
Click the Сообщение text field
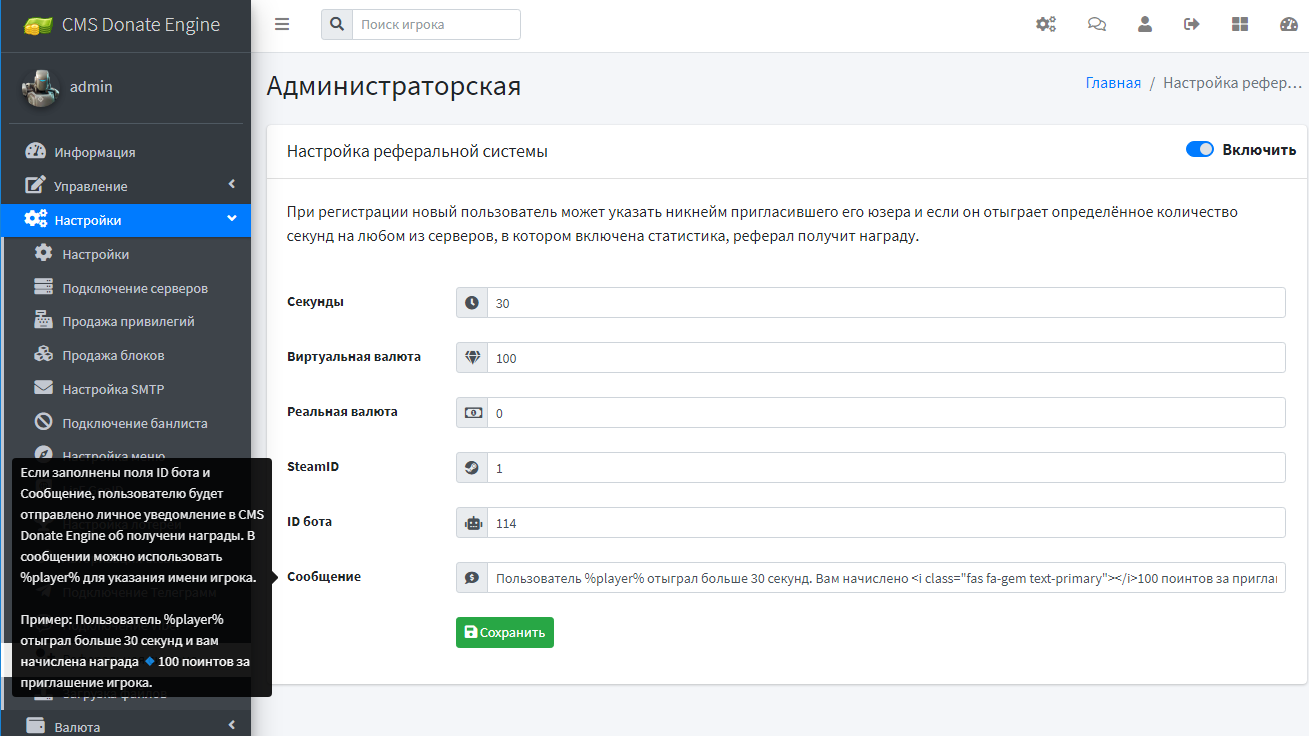885,578
